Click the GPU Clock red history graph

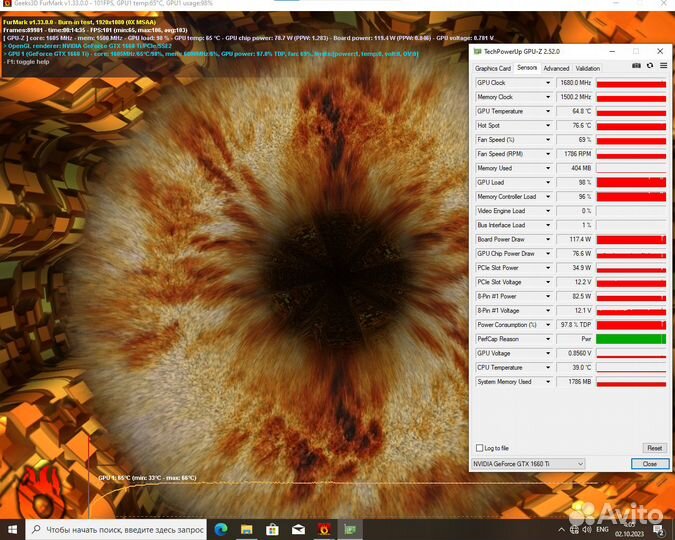pos(631,83)
